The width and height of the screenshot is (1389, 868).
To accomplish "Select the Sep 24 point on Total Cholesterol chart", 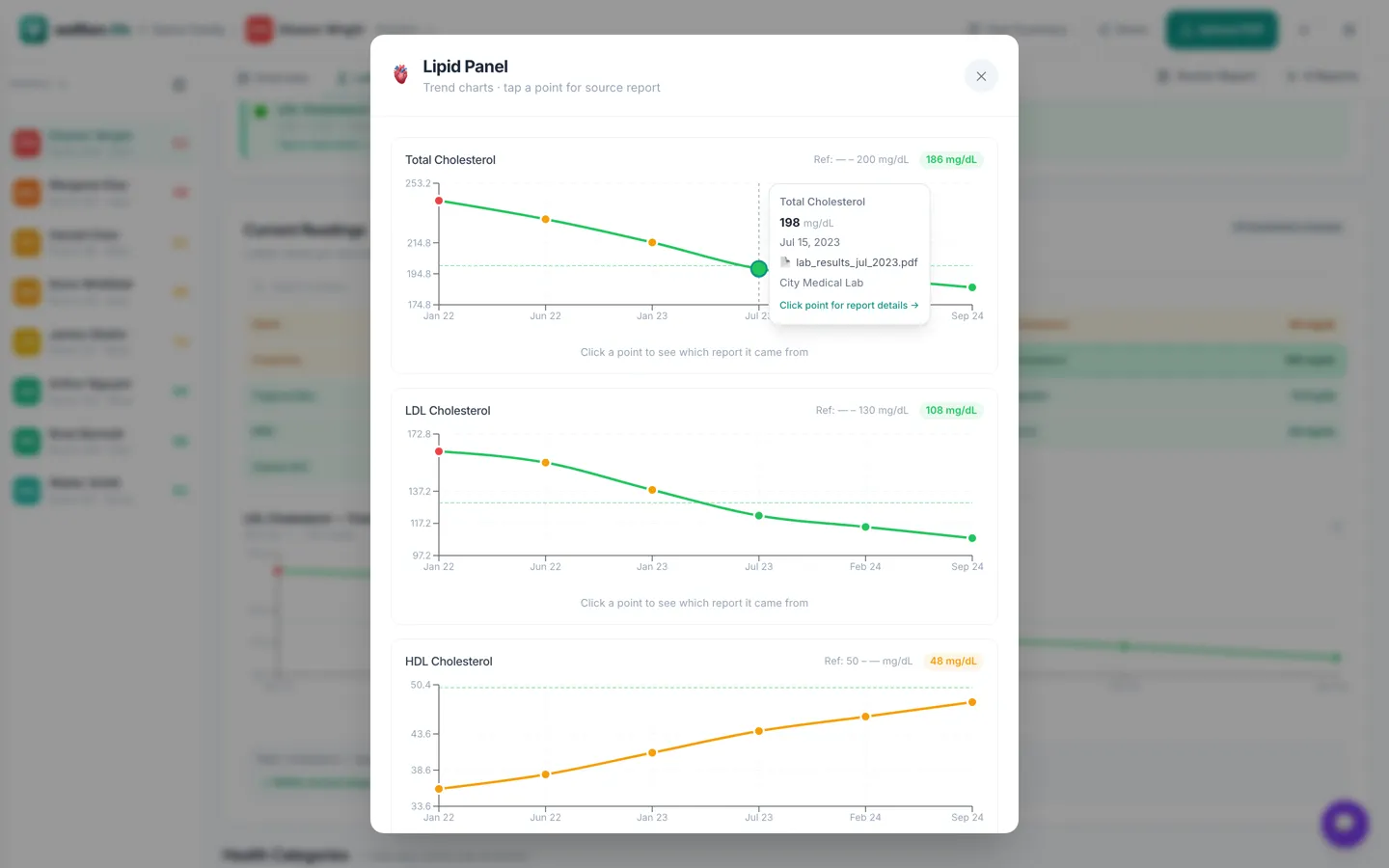I will [x=972, y=287].
